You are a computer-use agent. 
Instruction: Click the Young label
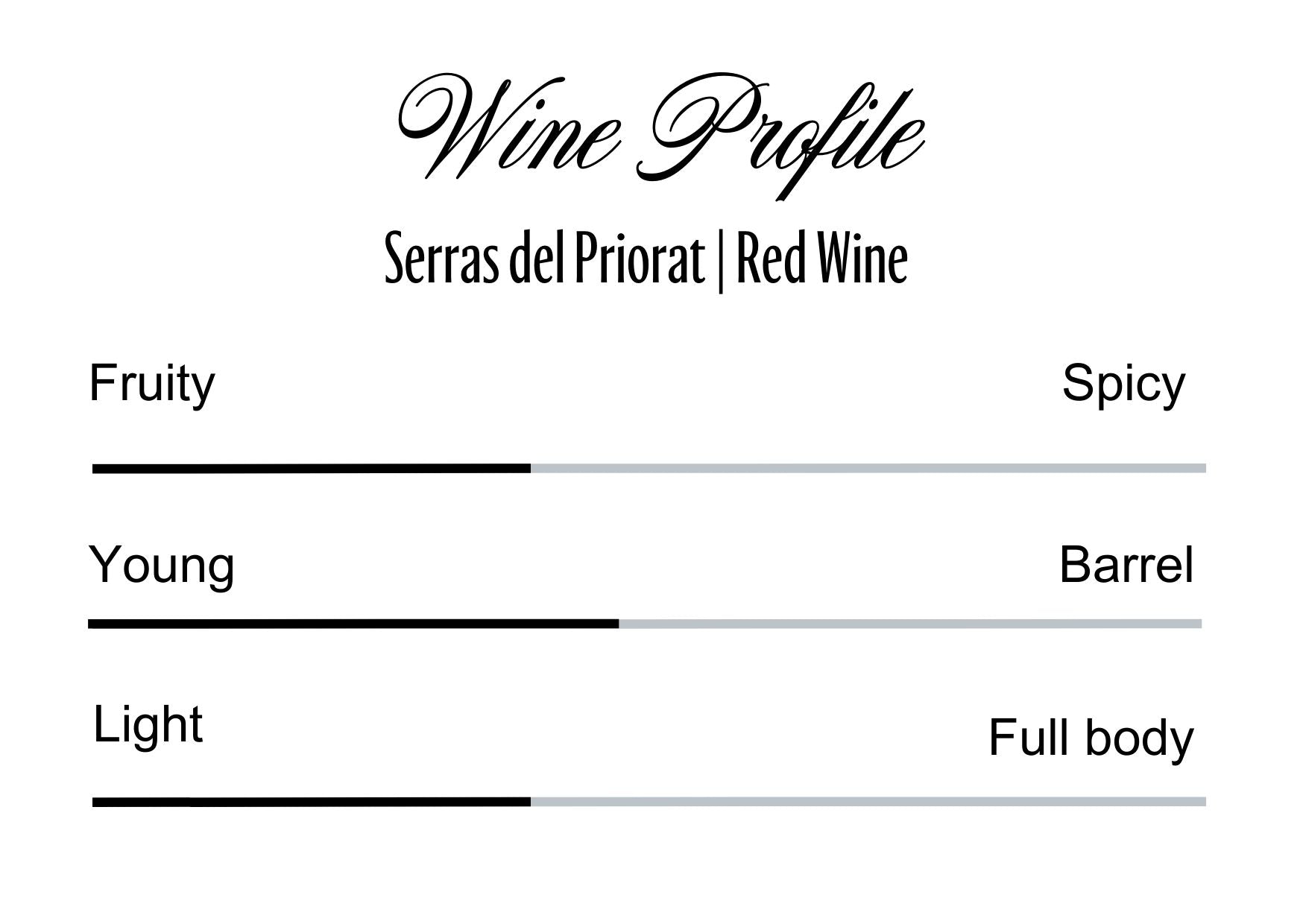[x=162, y=566]
